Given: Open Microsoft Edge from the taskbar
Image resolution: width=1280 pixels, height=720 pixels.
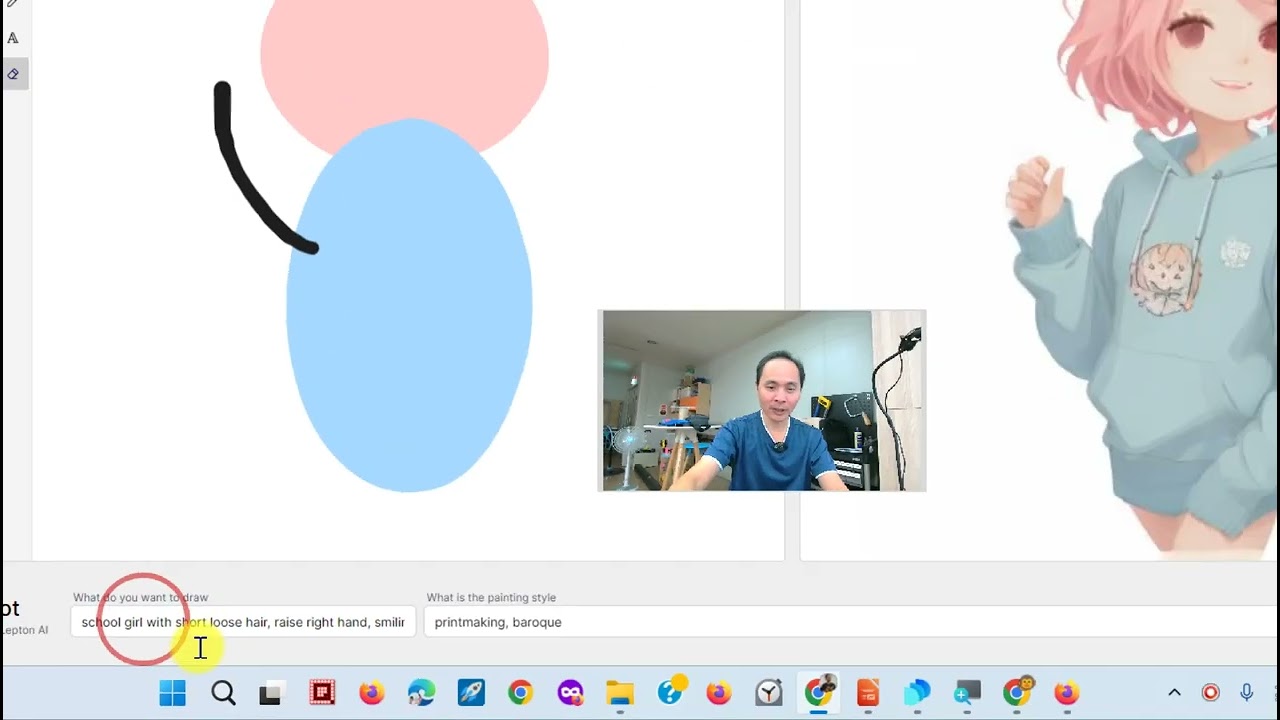Looking at the screenshot, I should [x=421, y=693].
